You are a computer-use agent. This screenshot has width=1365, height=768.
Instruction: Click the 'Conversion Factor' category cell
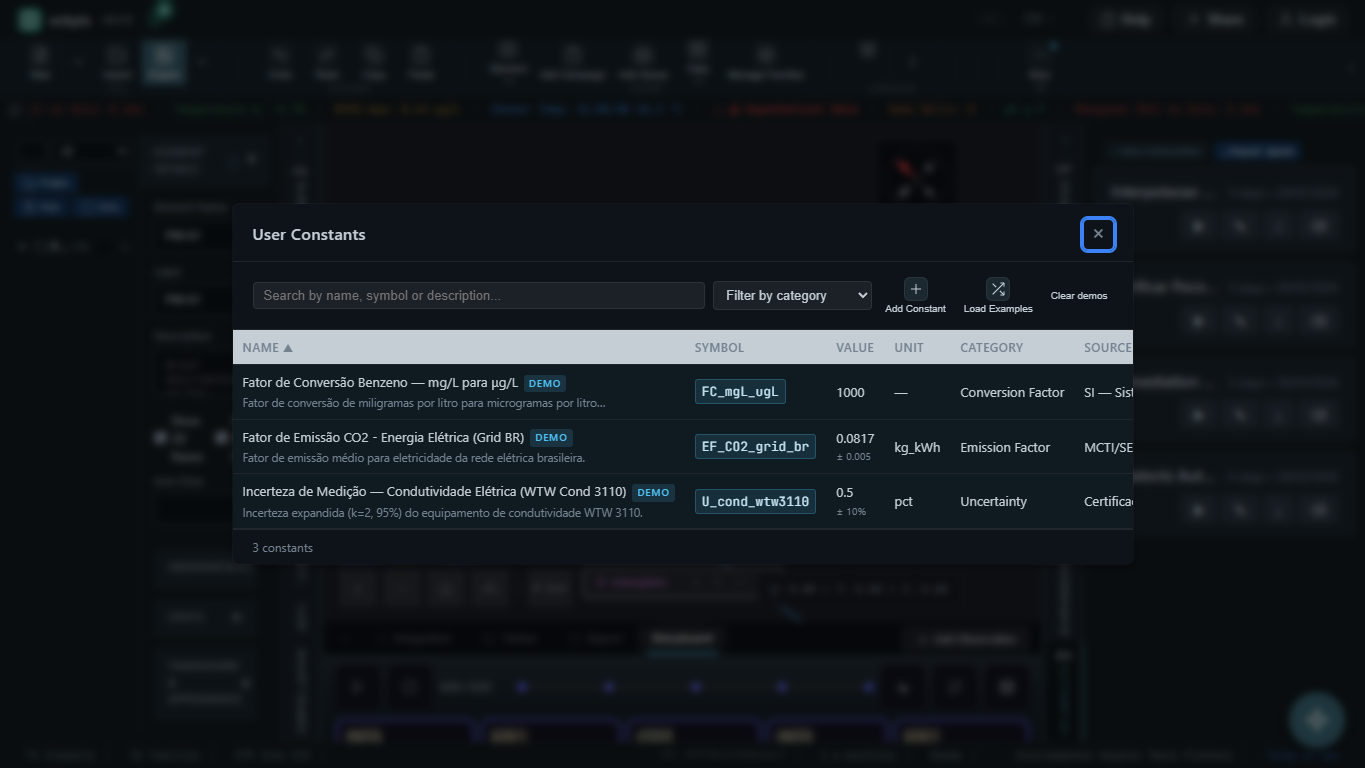pos(1012,392)
